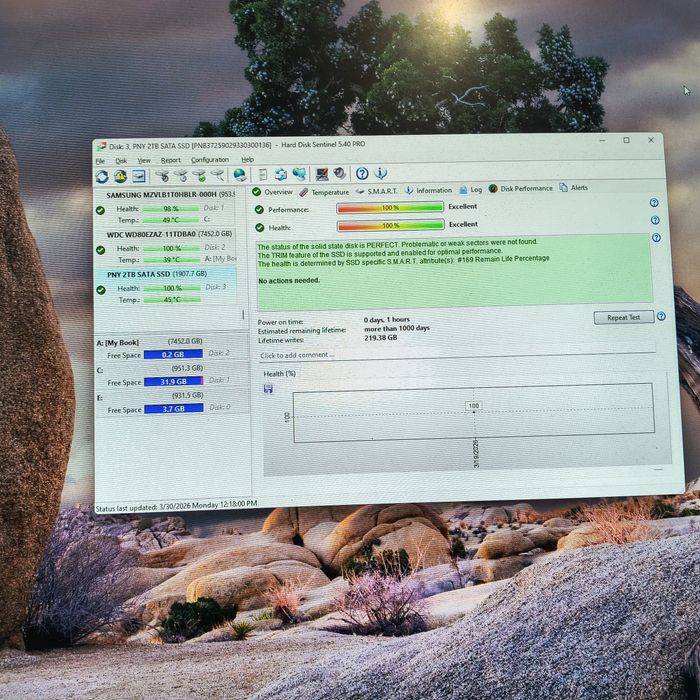This screenshot has width=700, height=700.
Task: Switch to the Alerts tab
Action: point(574,188)
